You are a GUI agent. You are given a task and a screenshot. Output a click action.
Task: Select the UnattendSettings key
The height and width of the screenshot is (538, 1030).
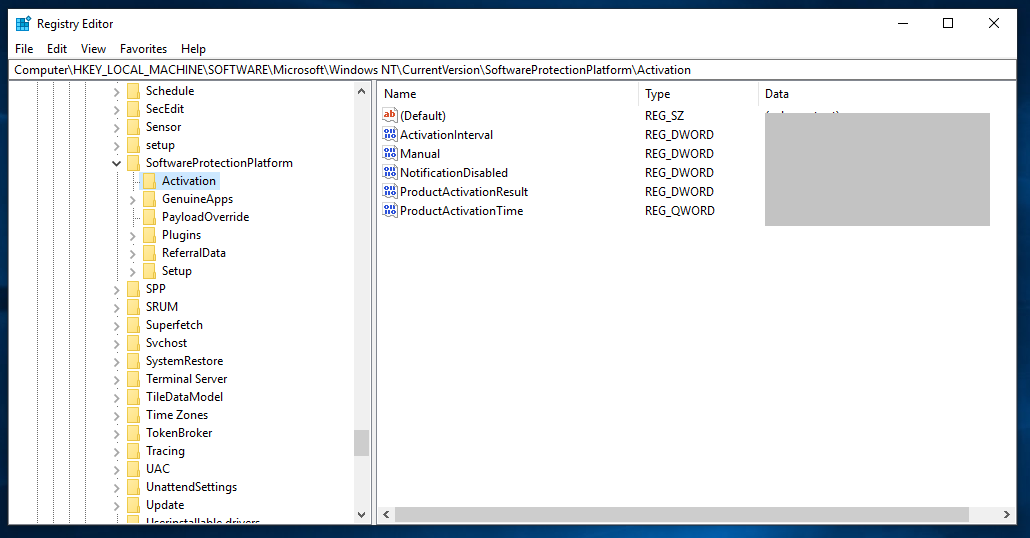tap(191, 487)
